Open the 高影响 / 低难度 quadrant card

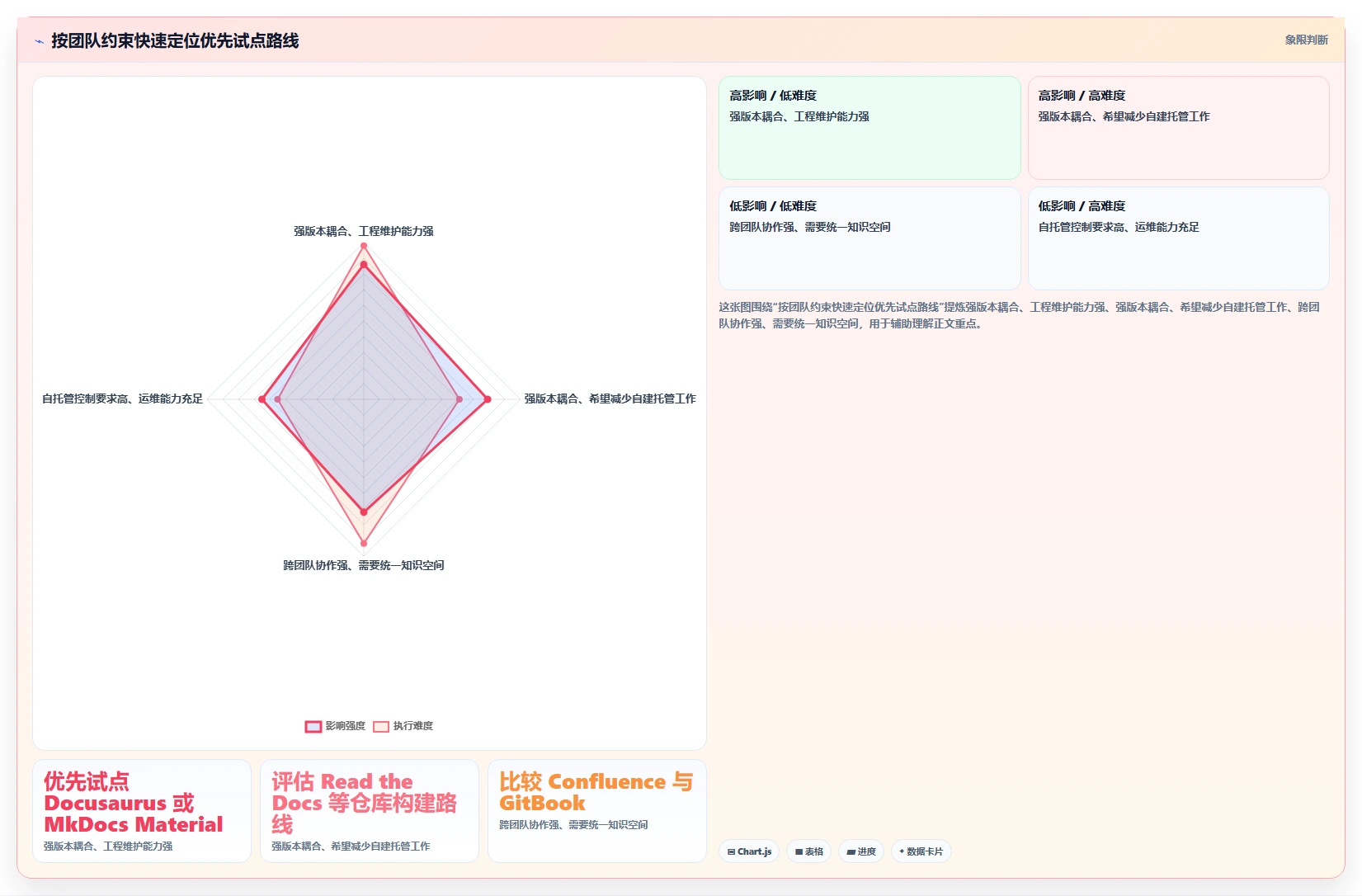870,128
